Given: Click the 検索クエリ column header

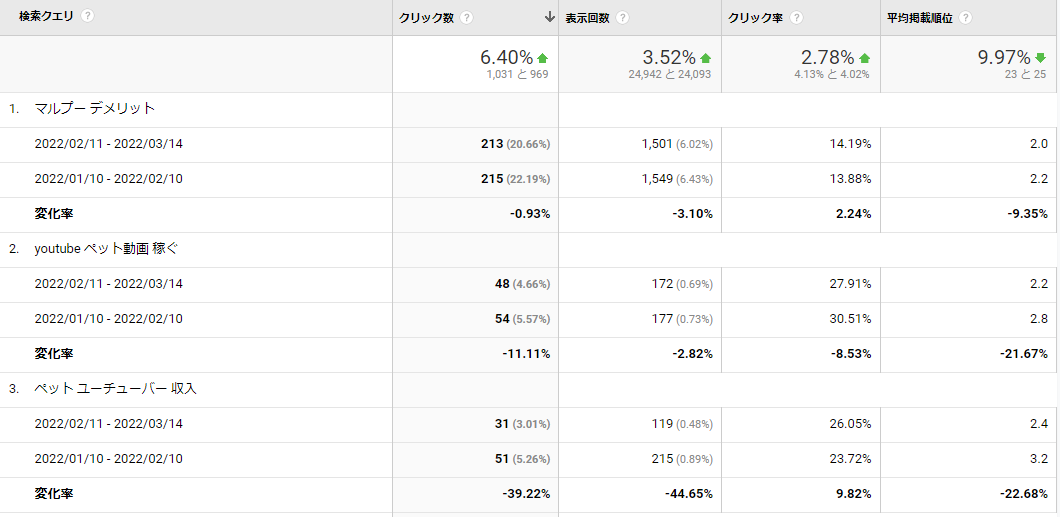Looking at the screenshot, I should click(46, 17).
